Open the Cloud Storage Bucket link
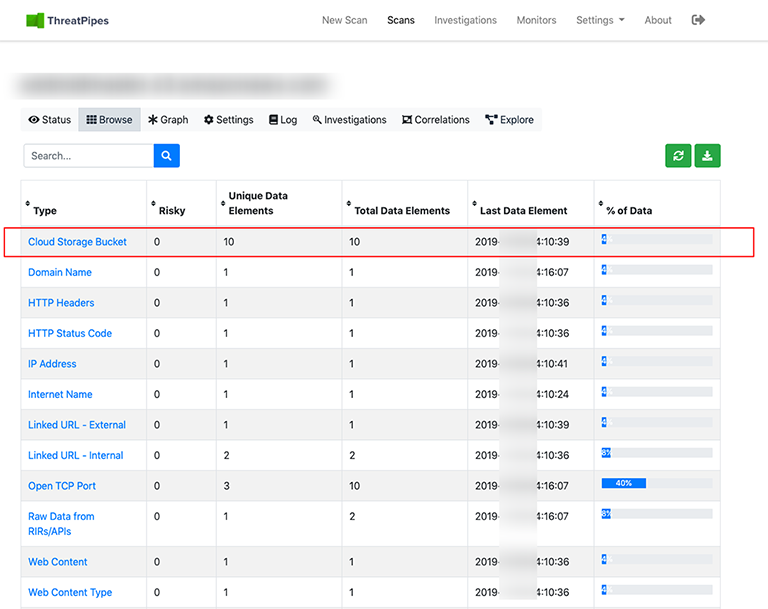The image size is (768, 609). point(77,242)
